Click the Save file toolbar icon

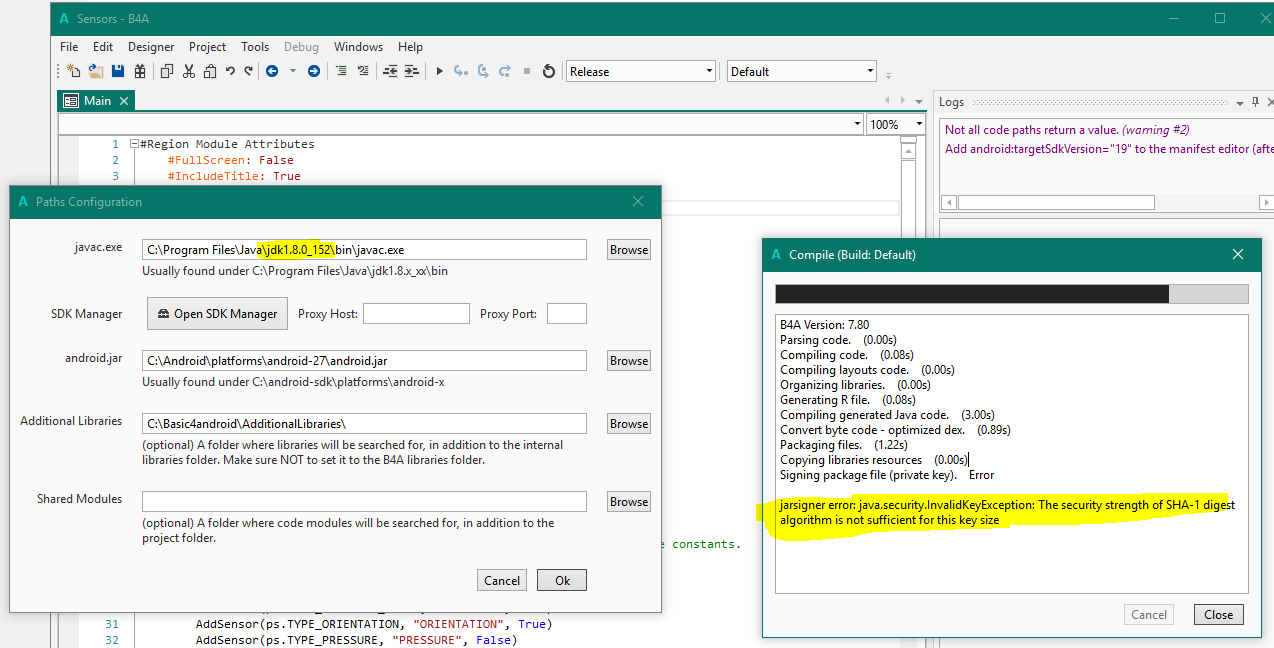click(x=118, y=71)
